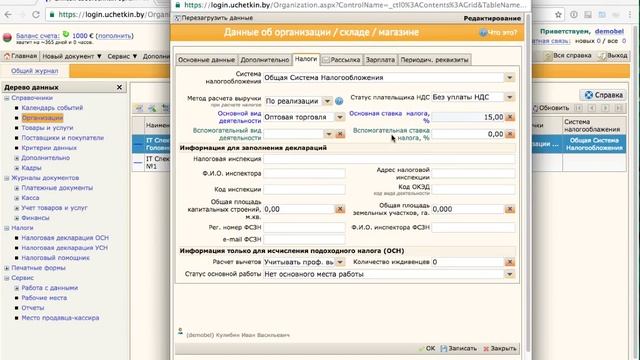Click the Основная ставка налога value field

click(x=468, y=117)
